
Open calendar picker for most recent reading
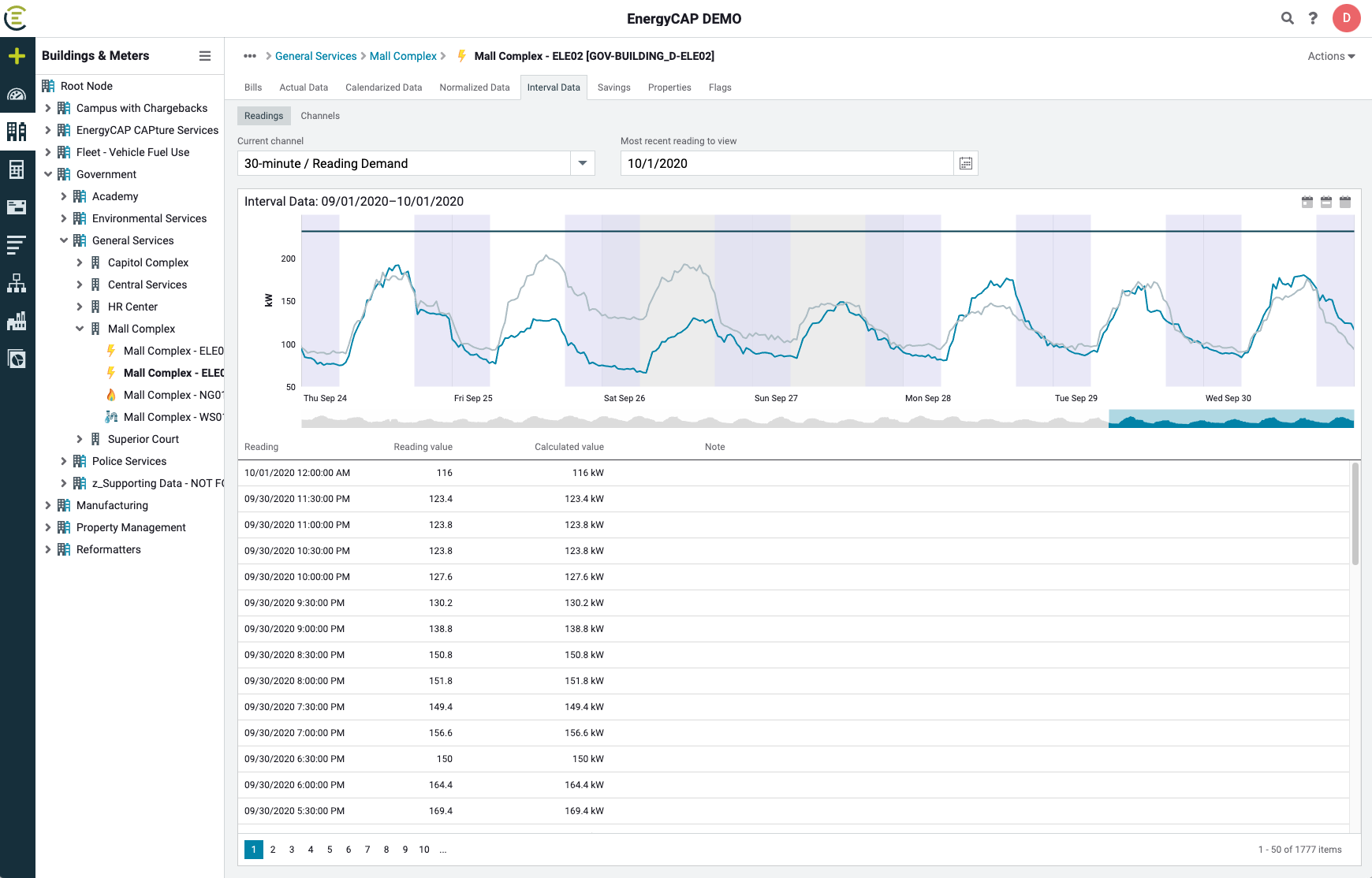pyautogui.click(x=966, y=163)
